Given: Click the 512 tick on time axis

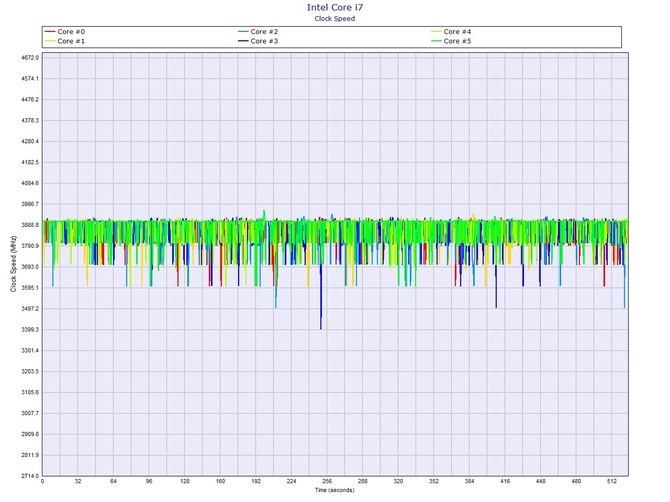Looking at the screenshot, I should [x=611, y=481].
